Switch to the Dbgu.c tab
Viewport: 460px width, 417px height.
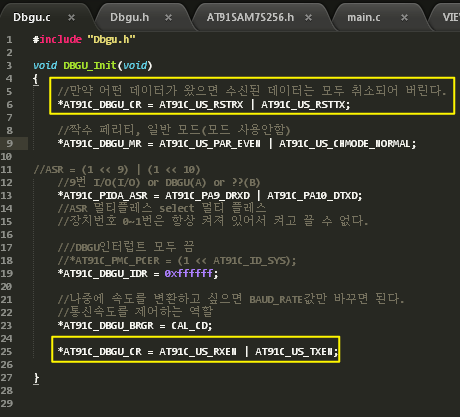[32, 17]
